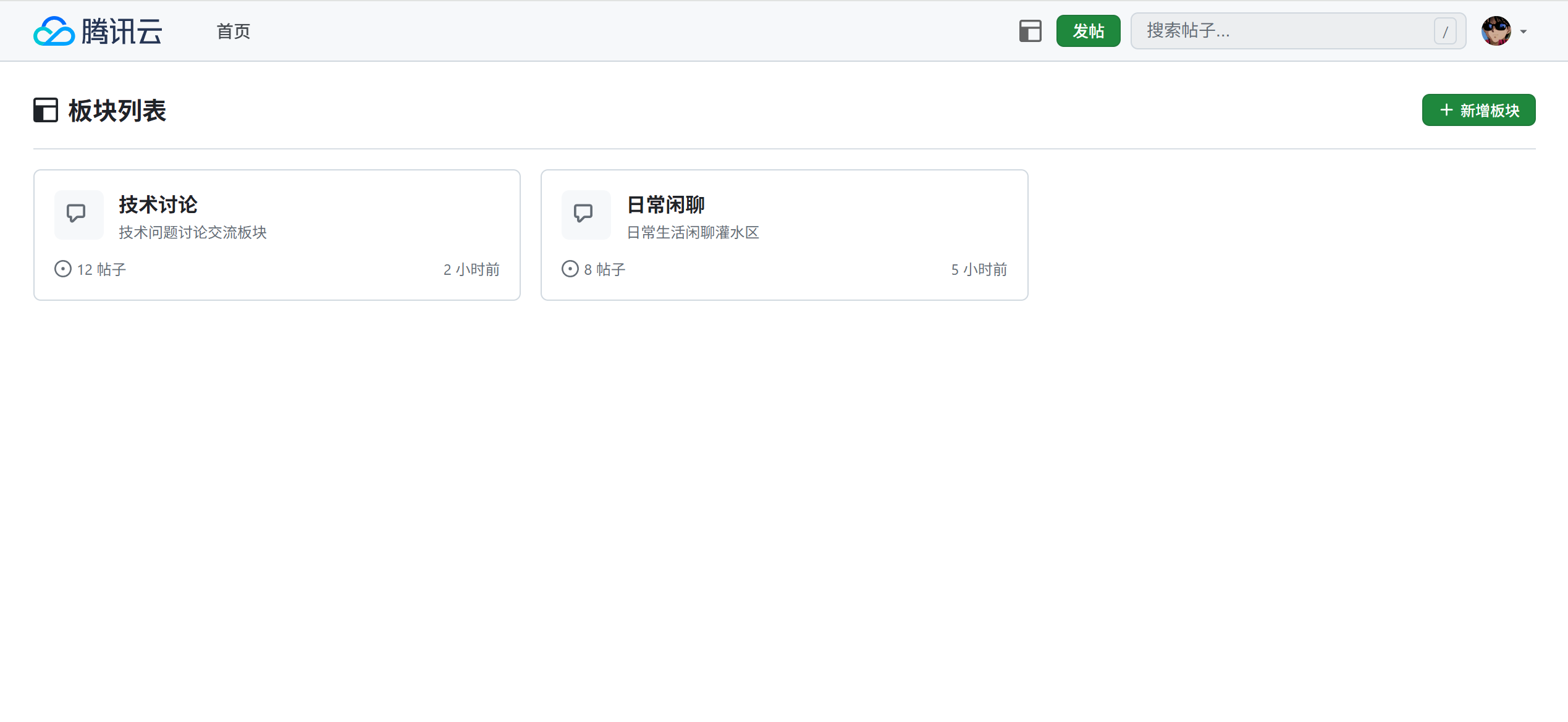Open the user avatar menu
This screenshot has height=722, width=1568.
tap(1496, 31)
